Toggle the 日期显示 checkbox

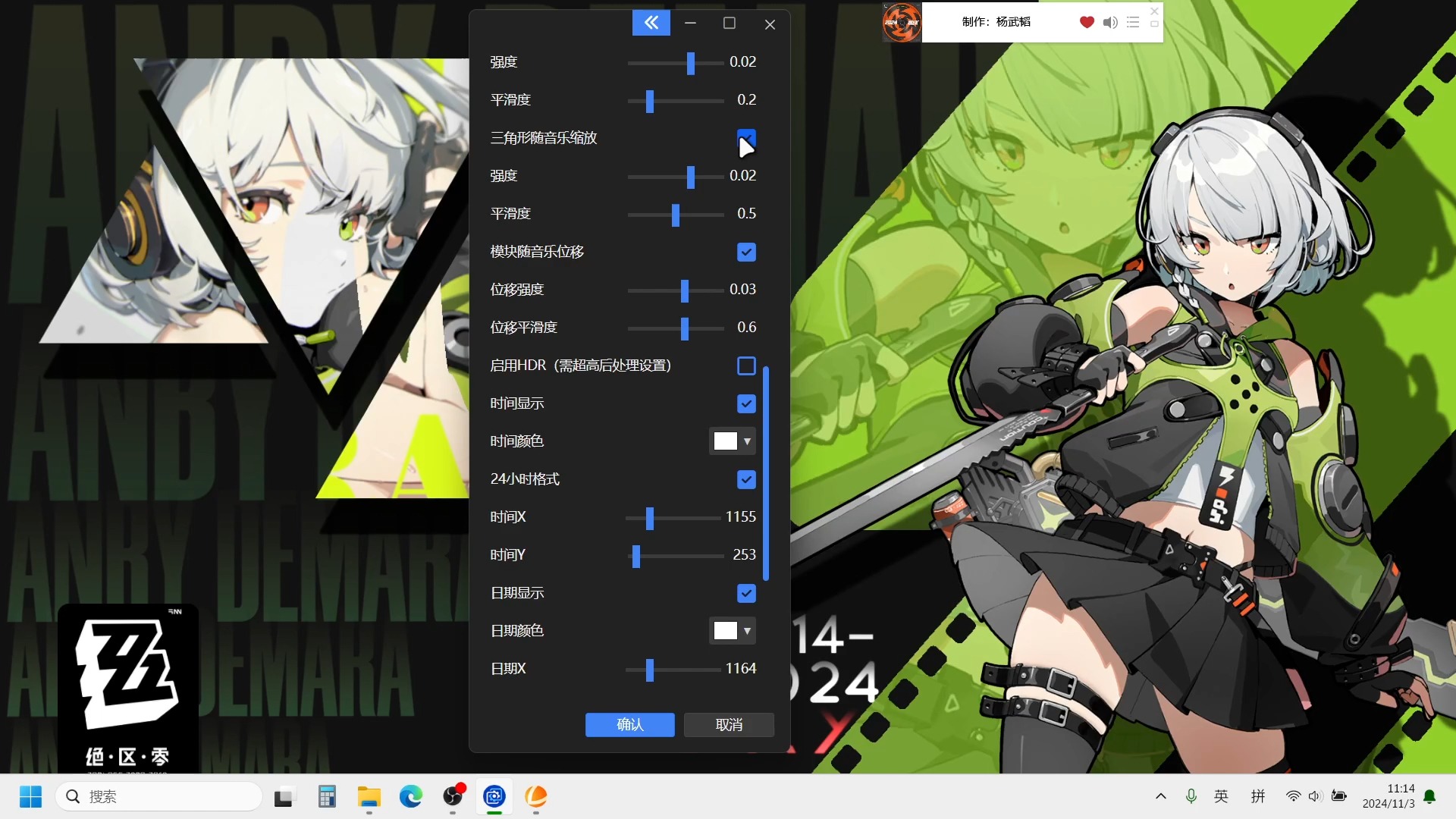tap(746, 593)
